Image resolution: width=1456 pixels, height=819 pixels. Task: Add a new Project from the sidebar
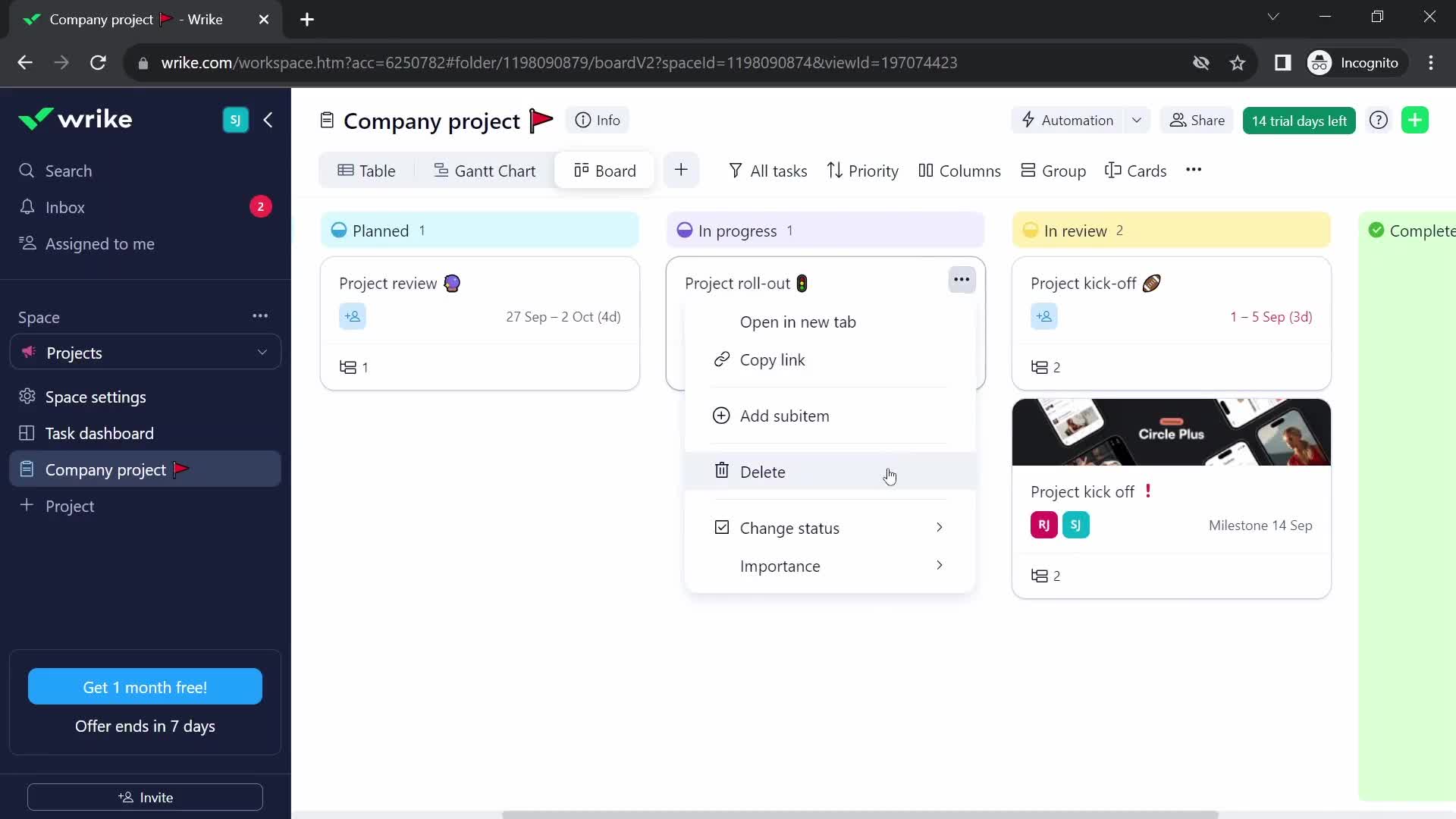[145, 506]
